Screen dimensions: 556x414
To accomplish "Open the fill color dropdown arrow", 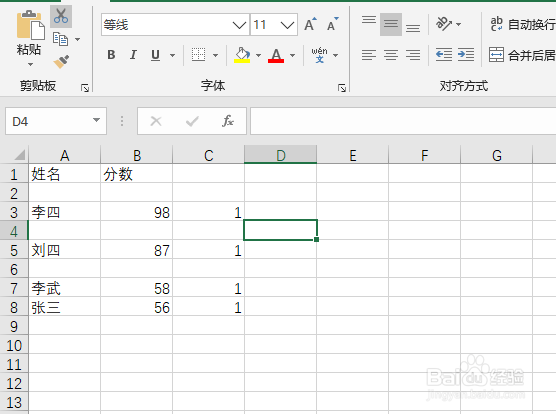I will (x=258, y=55).
